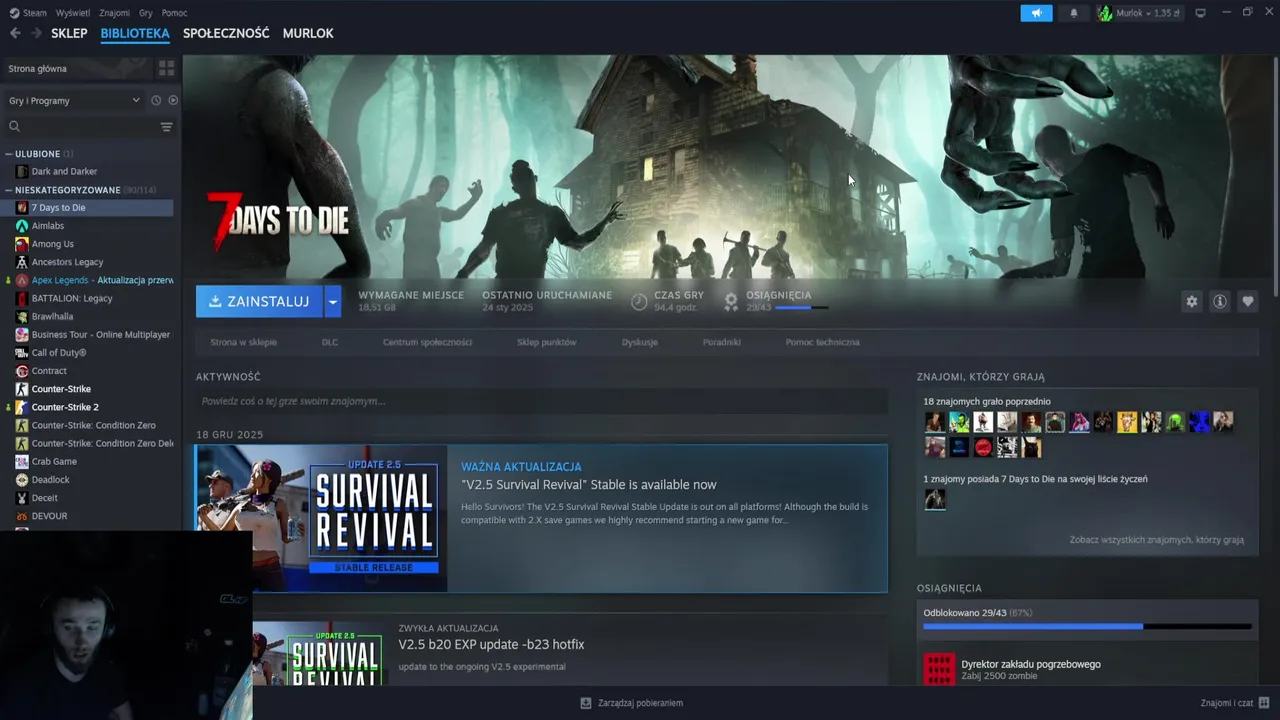Open advanced filter options icon

[166, 126]
